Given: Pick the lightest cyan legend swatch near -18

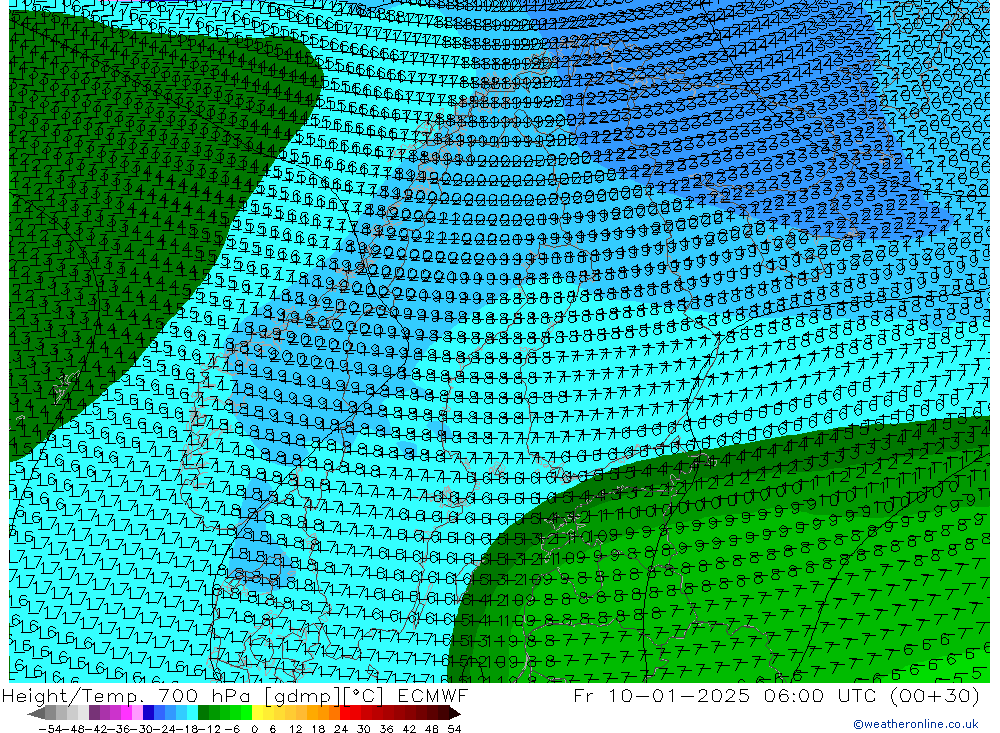Looking at the screenshot, I should (192, 713).
